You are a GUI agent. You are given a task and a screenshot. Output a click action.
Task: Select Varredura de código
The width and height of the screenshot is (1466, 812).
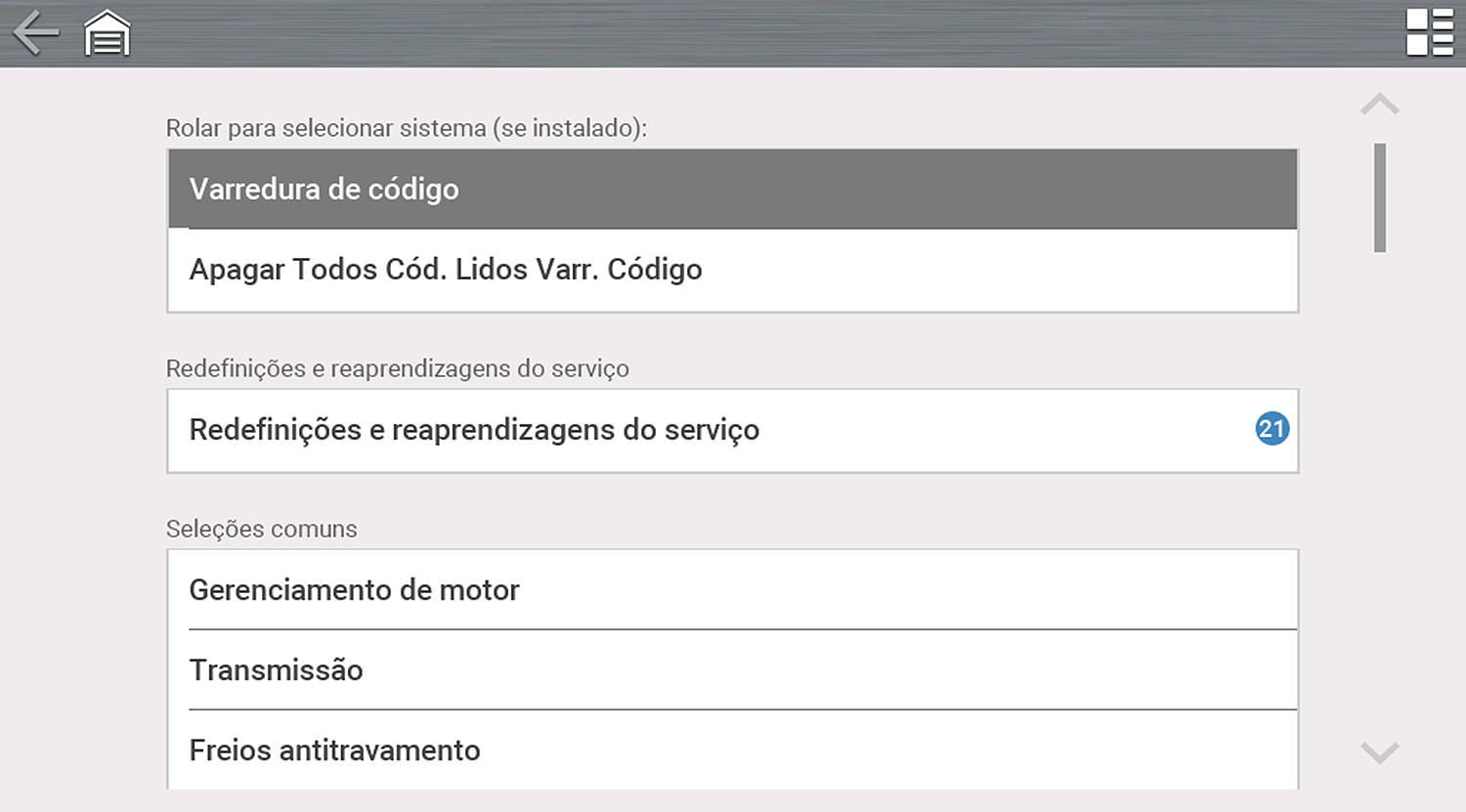[732, 189]
